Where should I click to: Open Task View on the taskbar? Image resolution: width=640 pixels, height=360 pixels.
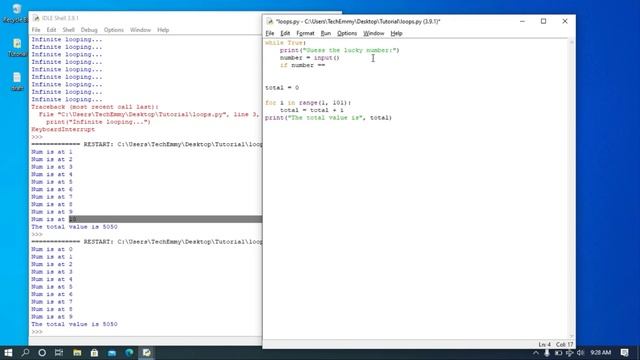59,353
